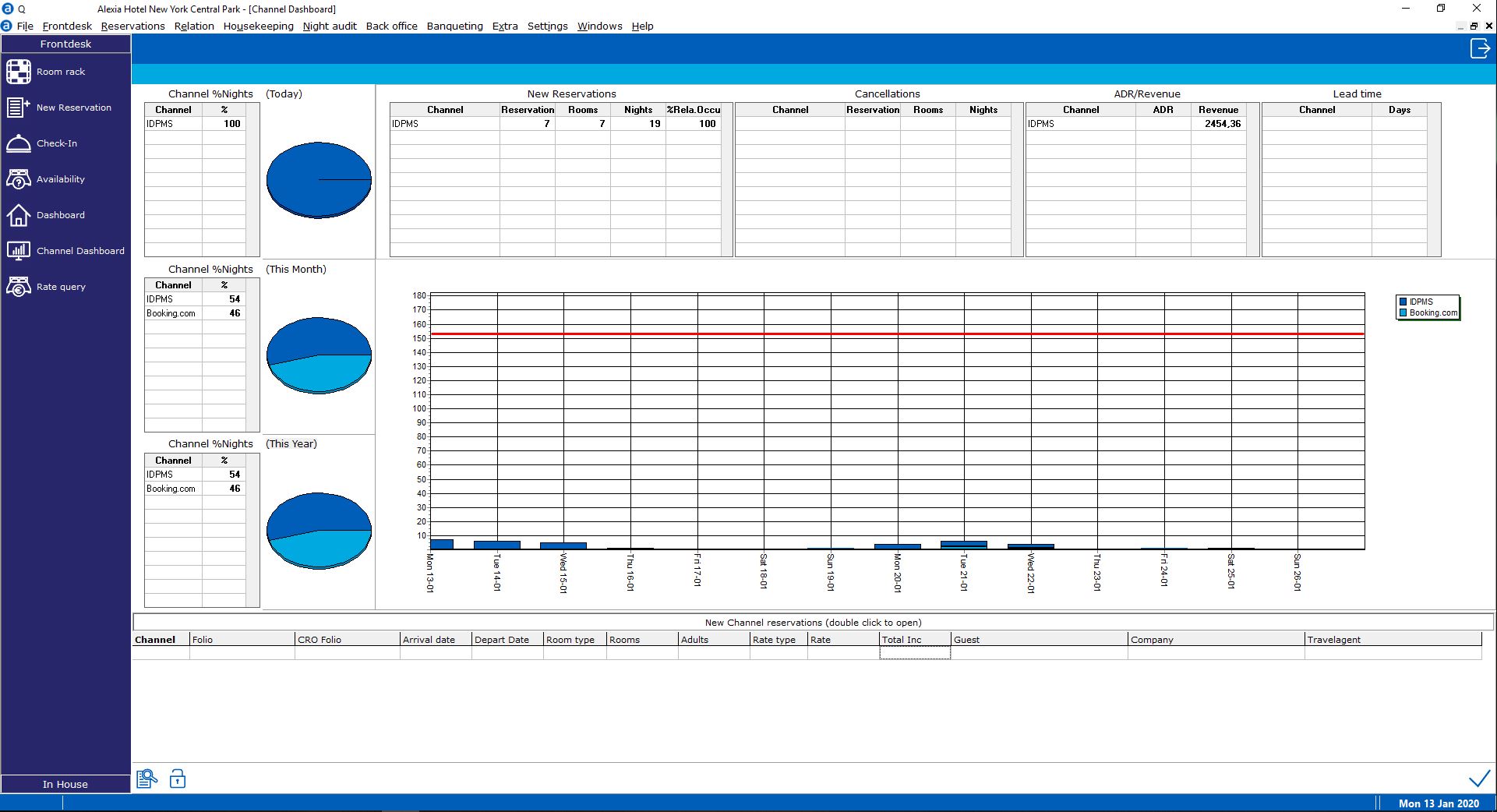This screenshot has width=1497, height=812.
Task: Click the Adults column header
Action: (714, 640)
